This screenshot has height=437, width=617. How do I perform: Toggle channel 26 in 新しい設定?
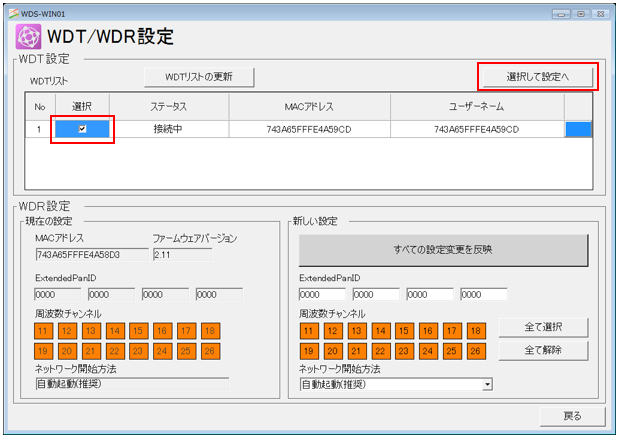[x=476, y=351]
